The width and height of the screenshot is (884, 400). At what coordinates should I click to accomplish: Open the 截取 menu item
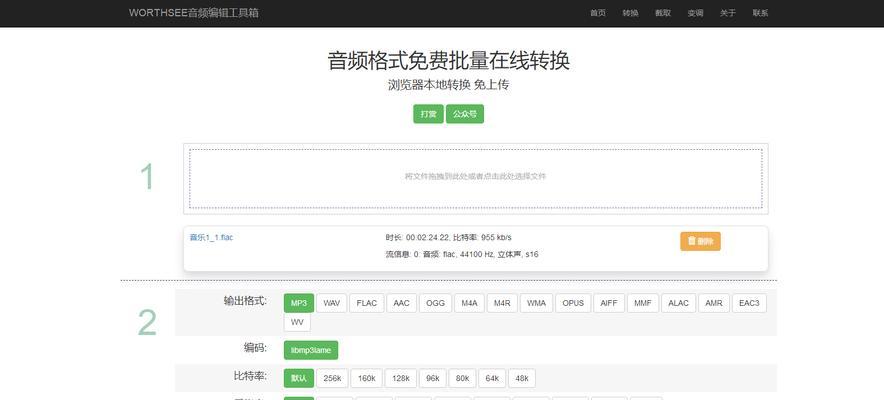coord(663,13)
